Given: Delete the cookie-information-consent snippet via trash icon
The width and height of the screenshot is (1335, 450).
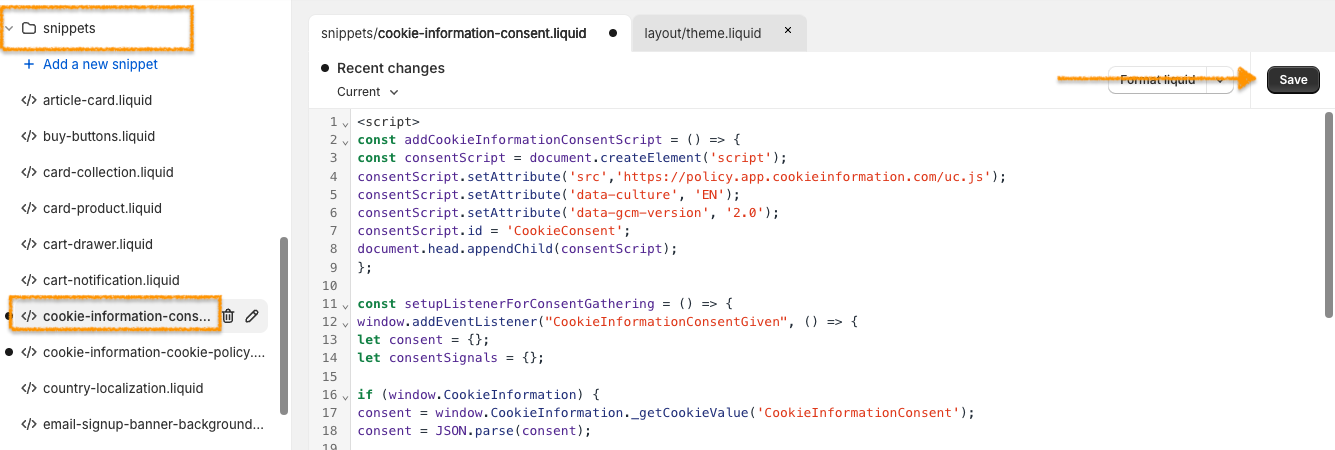Looking at the screenshot, I should click(x=228, y=316).
